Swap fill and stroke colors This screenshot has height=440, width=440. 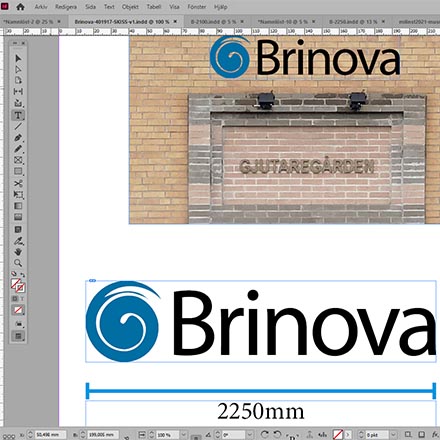point(22,275)
